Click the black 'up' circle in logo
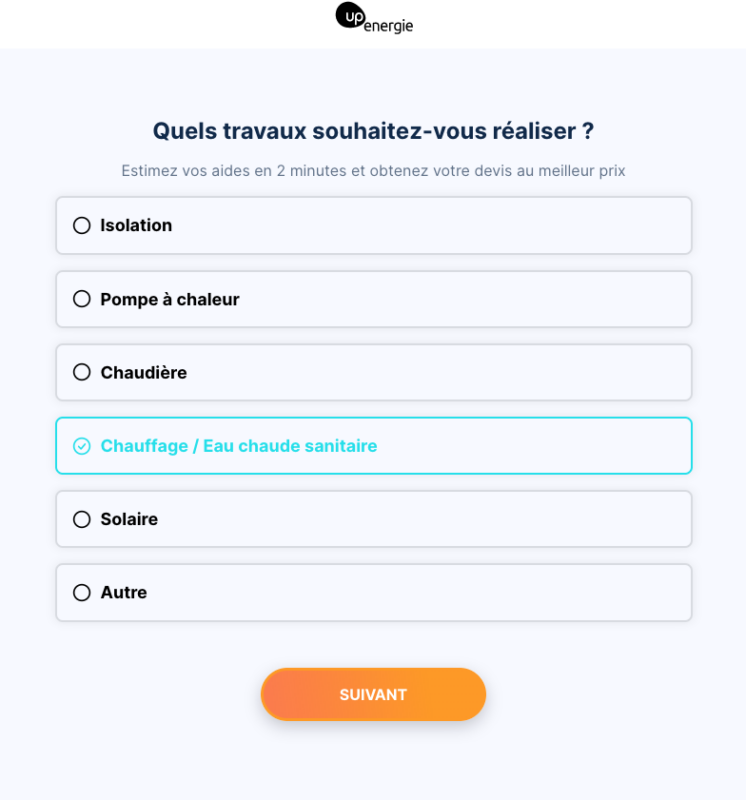The width and height of the screenshot is (746, 800). coord(351,16)
